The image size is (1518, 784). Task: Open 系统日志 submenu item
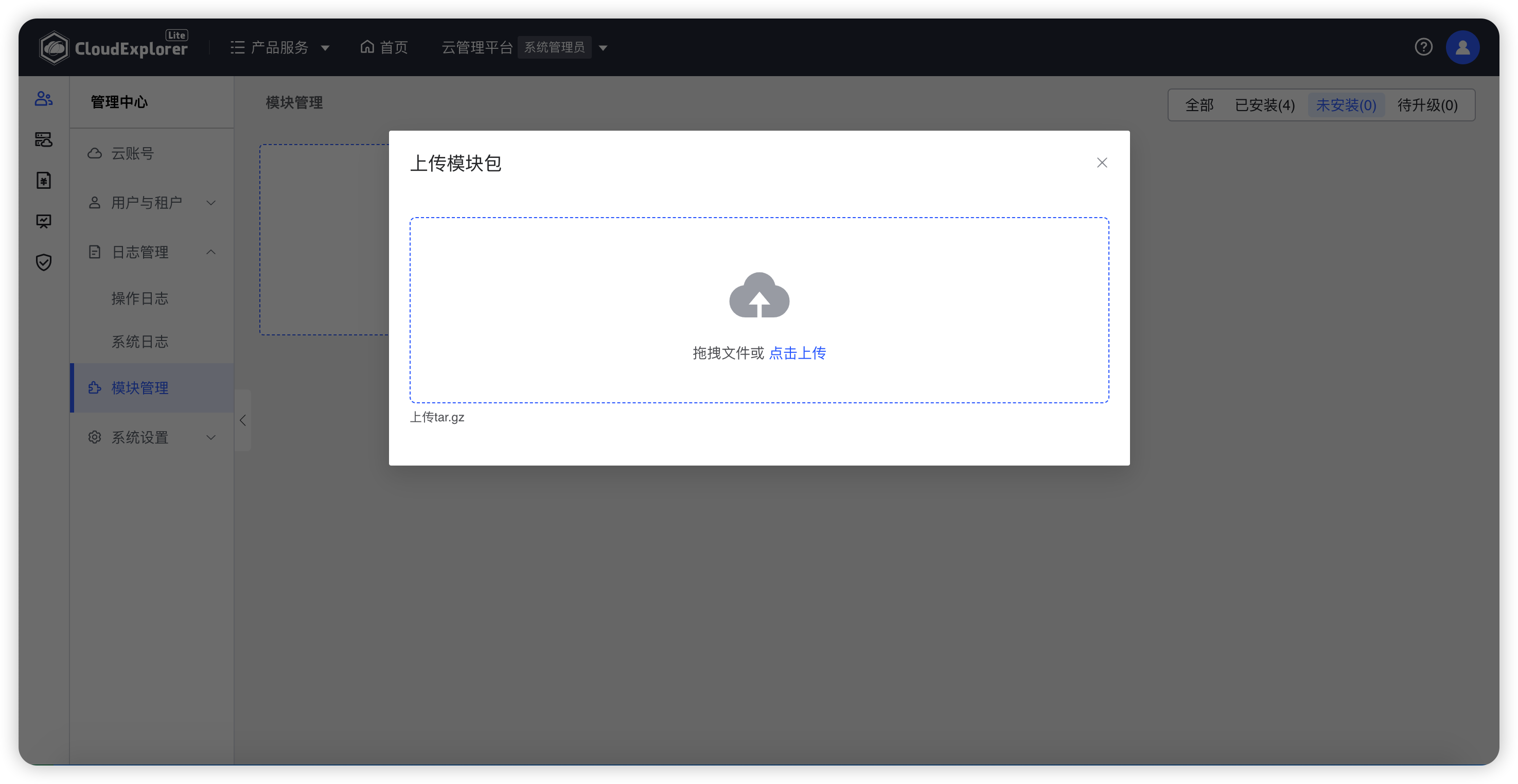[x=152, y=342]
